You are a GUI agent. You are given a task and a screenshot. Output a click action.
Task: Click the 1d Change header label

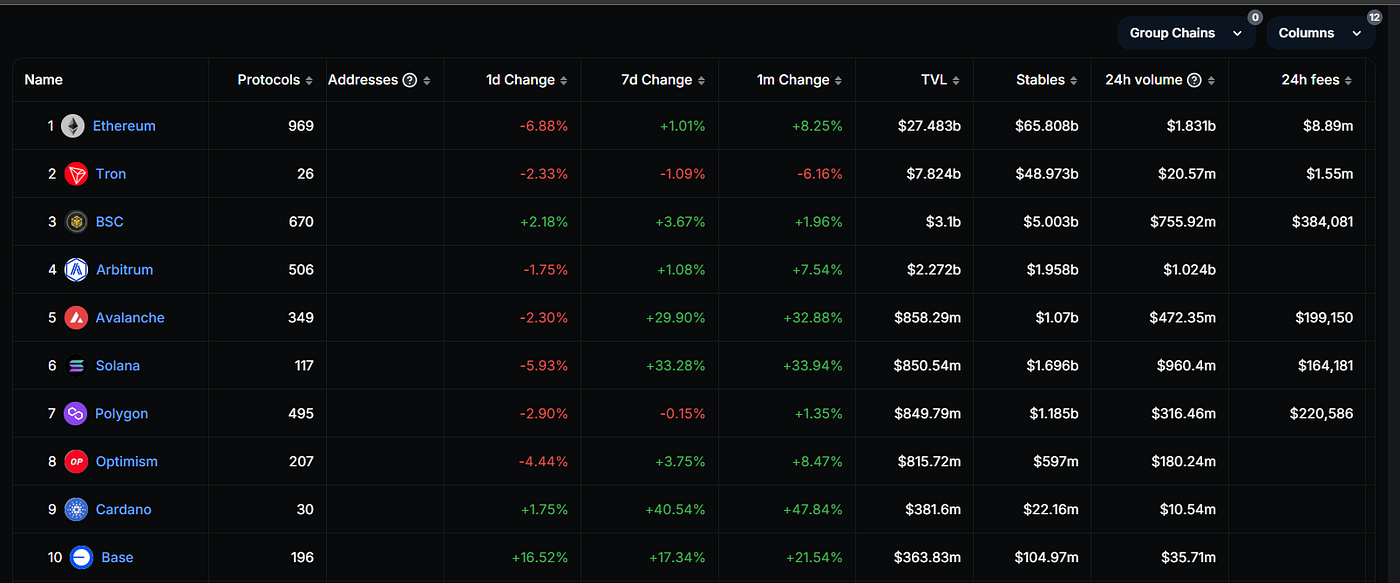[x=520, y=80]
